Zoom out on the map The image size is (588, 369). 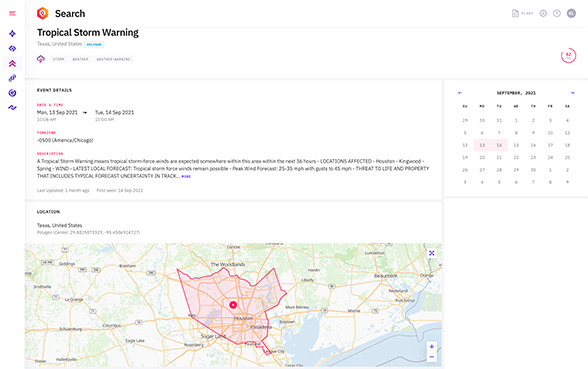432,357
